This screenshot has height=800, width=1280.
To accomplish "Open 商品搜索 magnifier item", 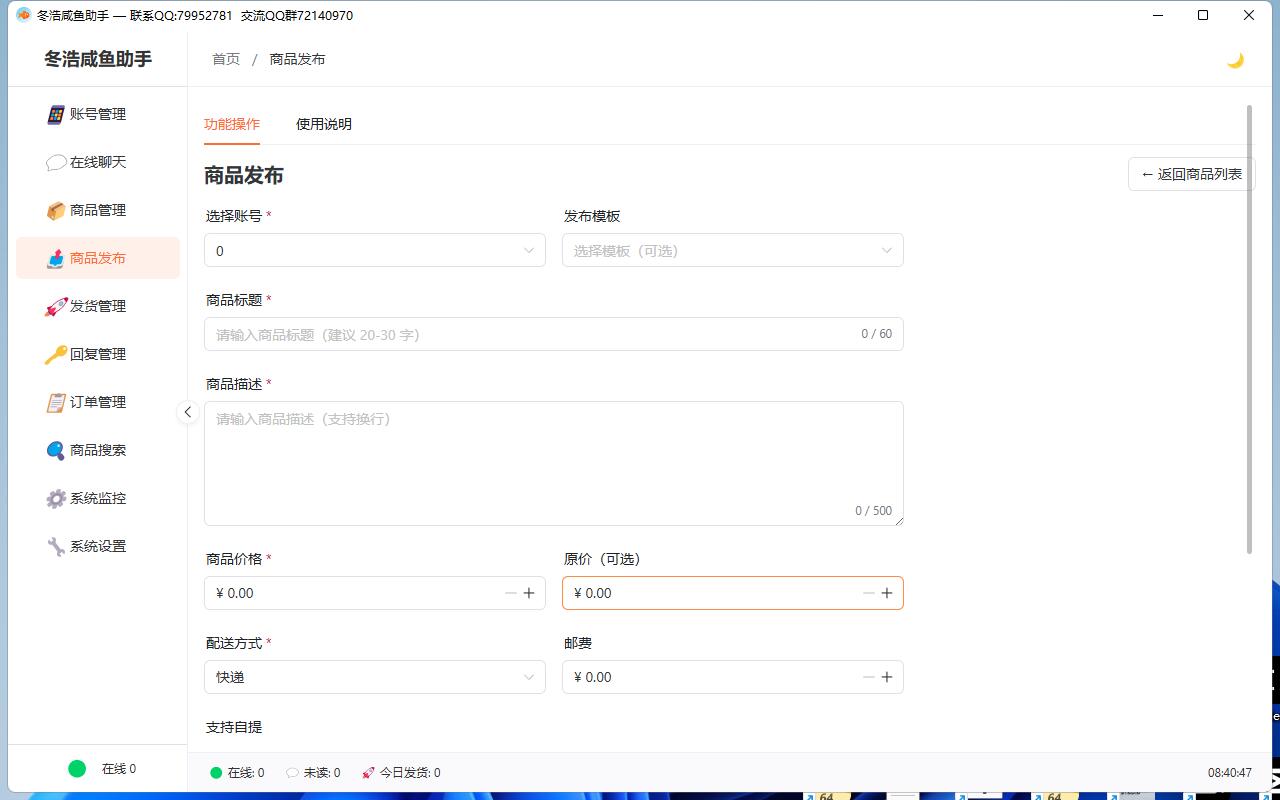I will (98, 450).
